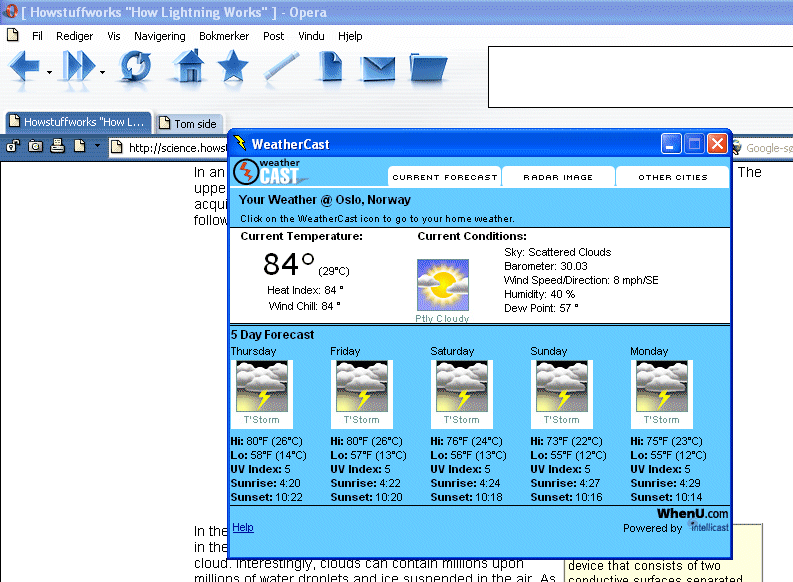Click the Opera icon in title bar
The width and height of the screenshot is (793, 582).
point(10,11)
